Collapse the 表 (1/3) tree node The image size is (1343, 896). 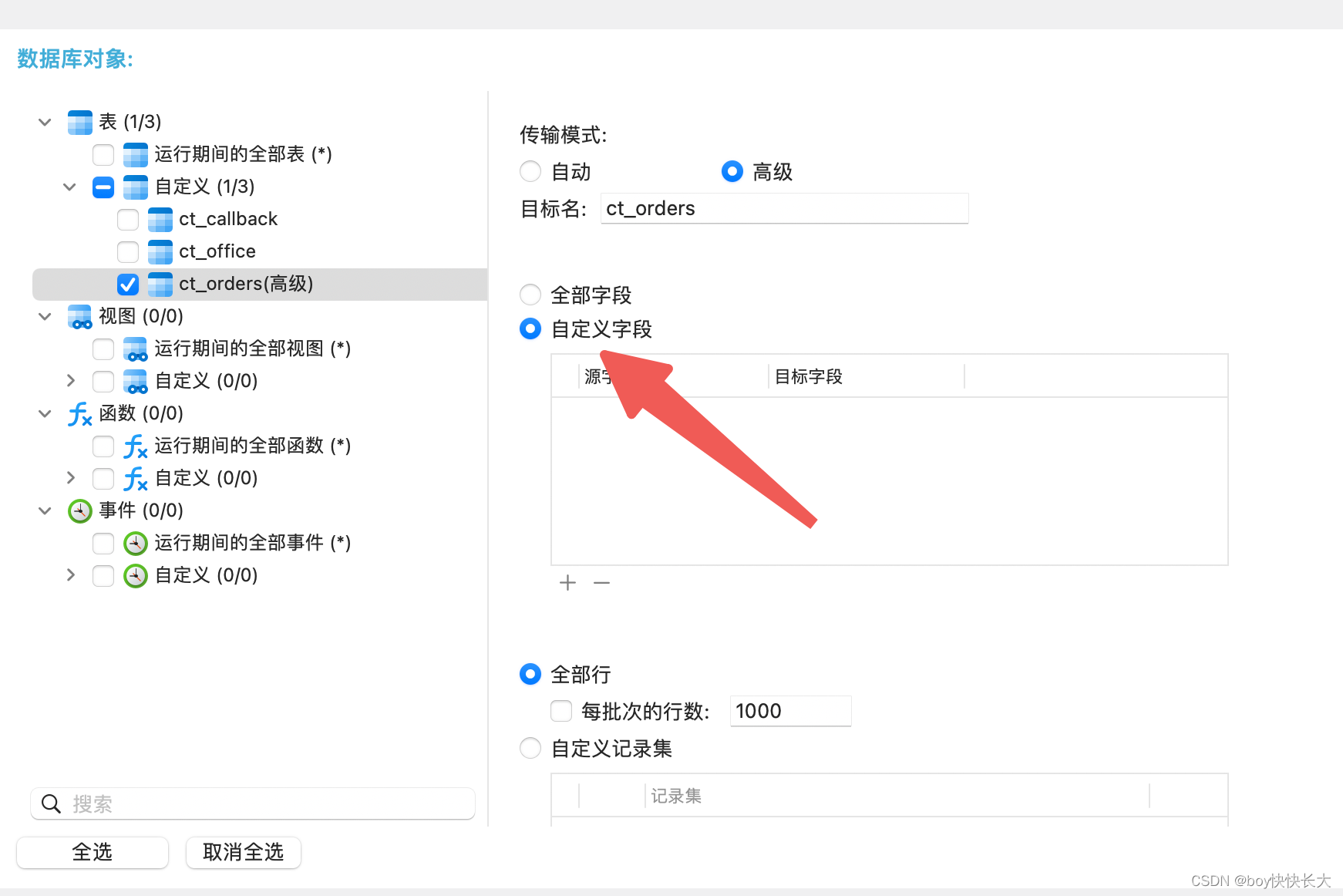tap(44, 122)
